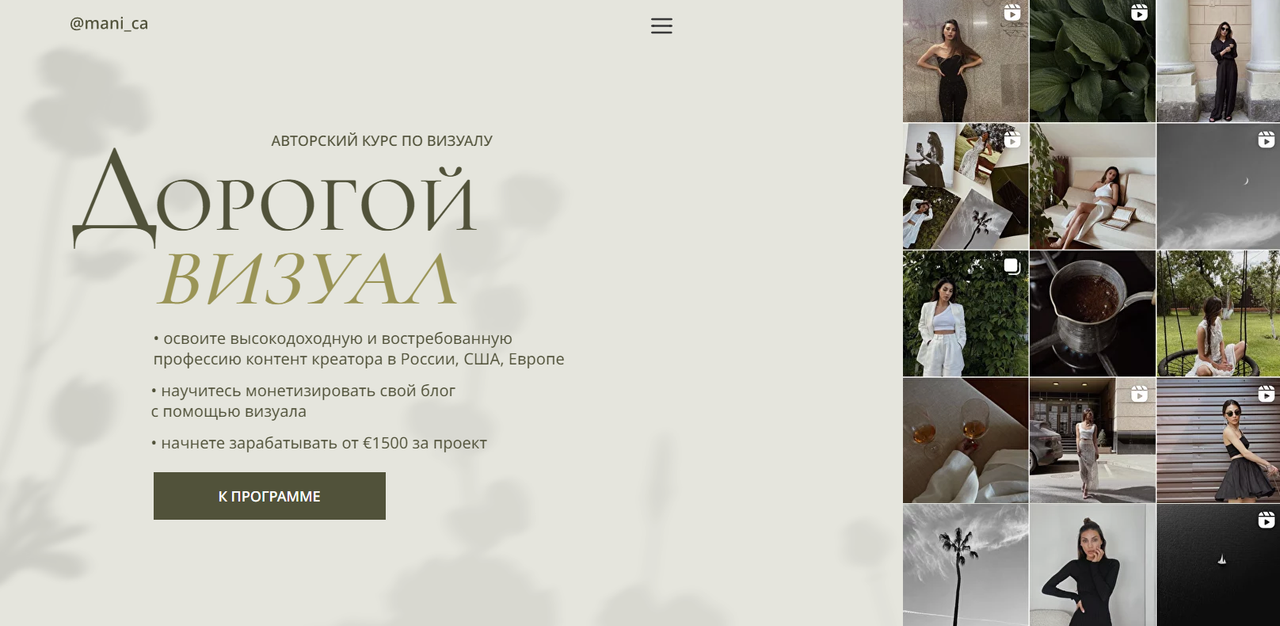Select the woman in black turtleneck photo
This screenshot has width=1280, height=626.
coord(1092,565)
